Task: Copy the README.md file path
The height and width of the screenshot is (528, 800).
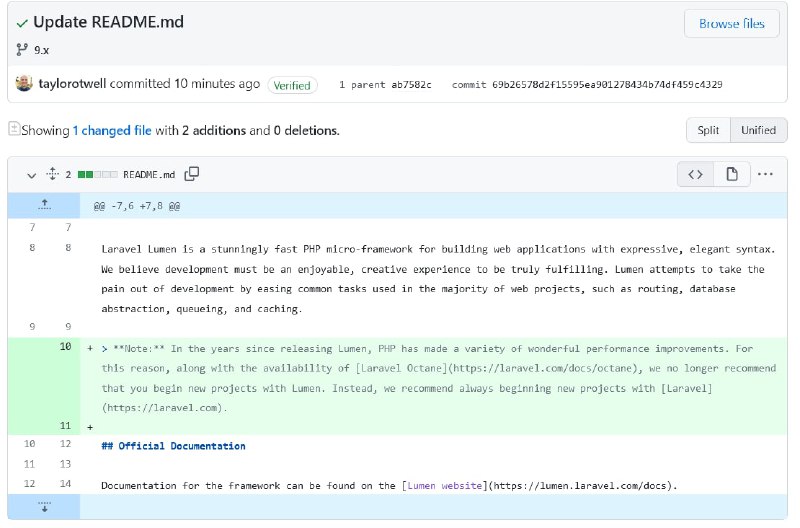Action: click(x=191, y=174)
